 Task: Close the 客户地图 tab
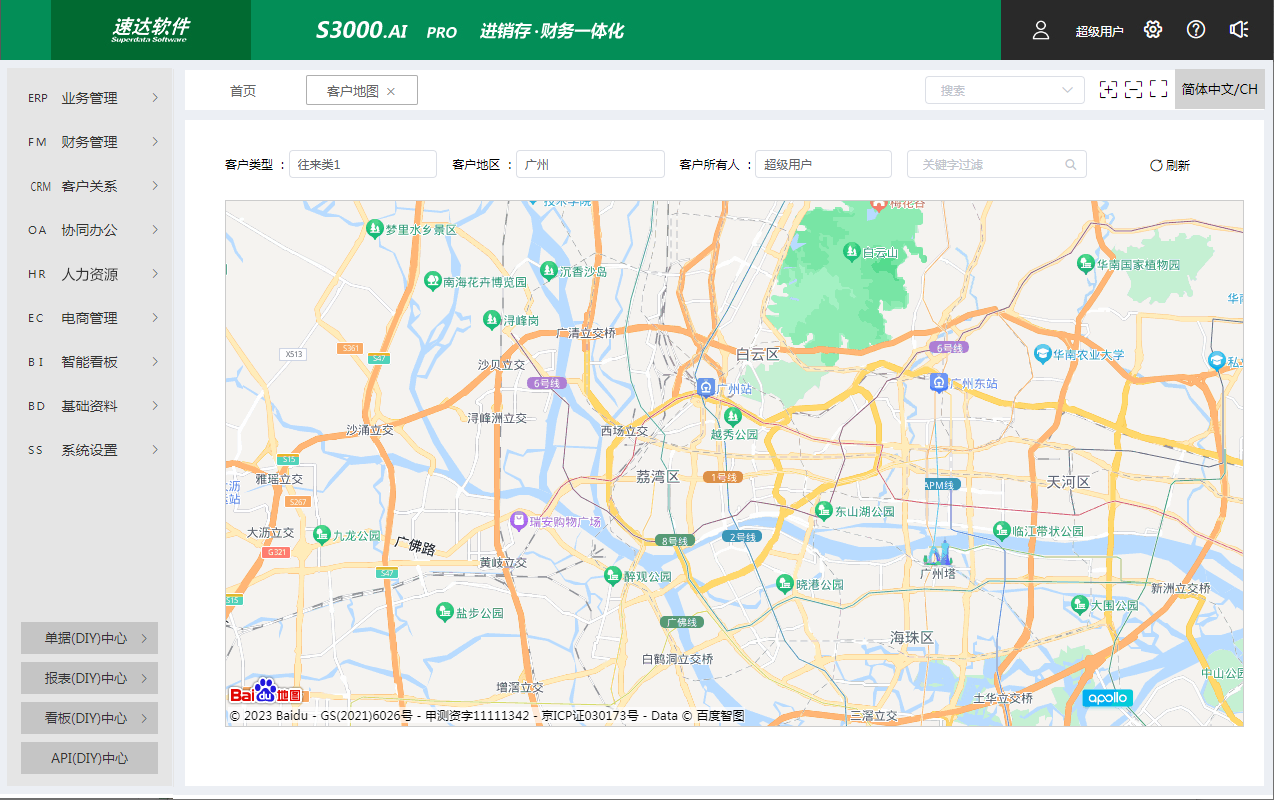[391, 91]
